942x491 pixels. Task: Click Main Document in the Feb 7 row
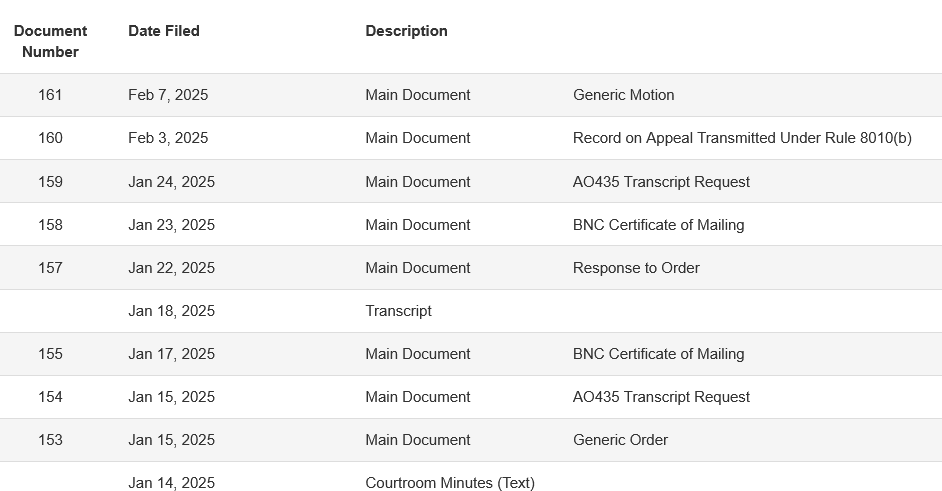pos(418,95)
